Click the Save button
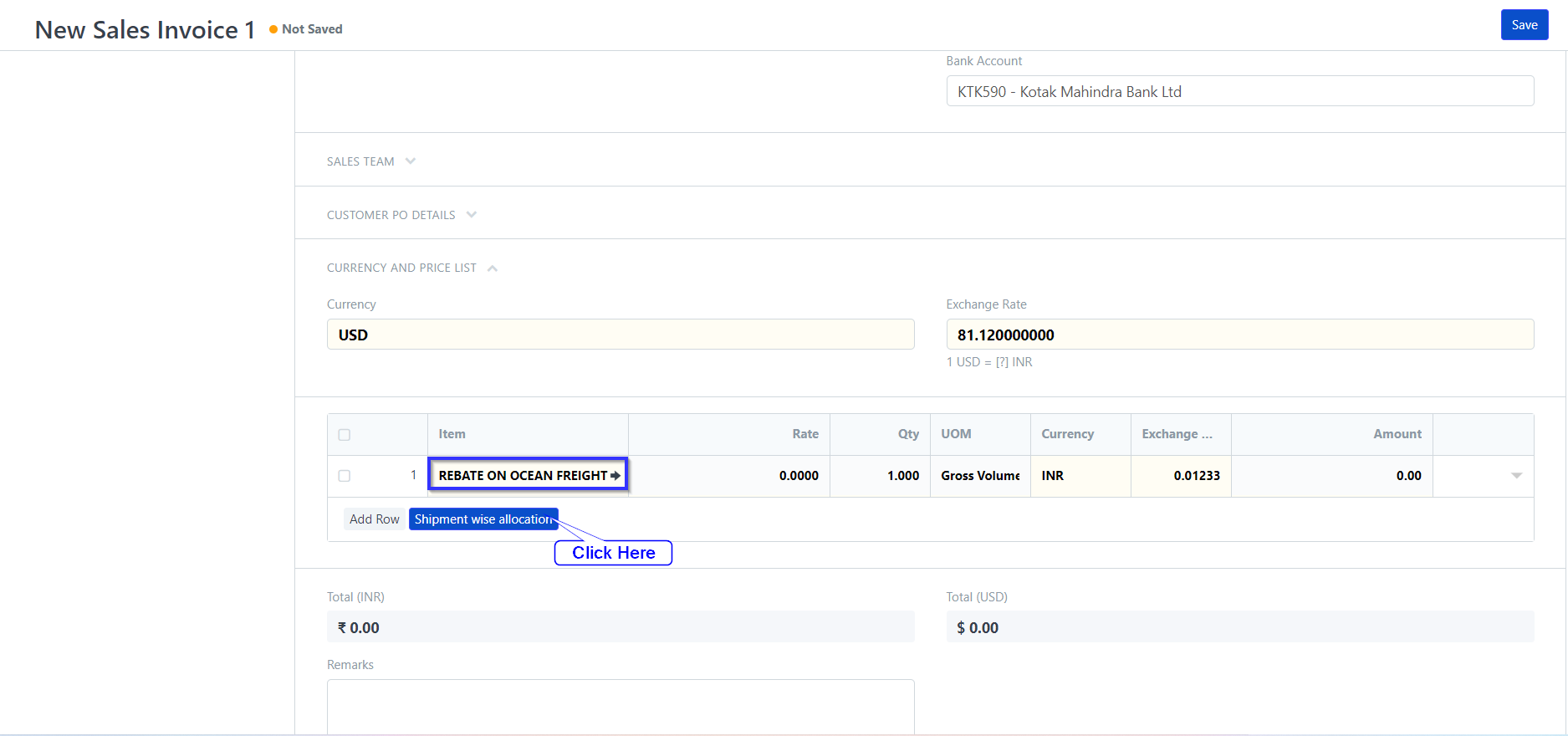 click(1524, 25)
